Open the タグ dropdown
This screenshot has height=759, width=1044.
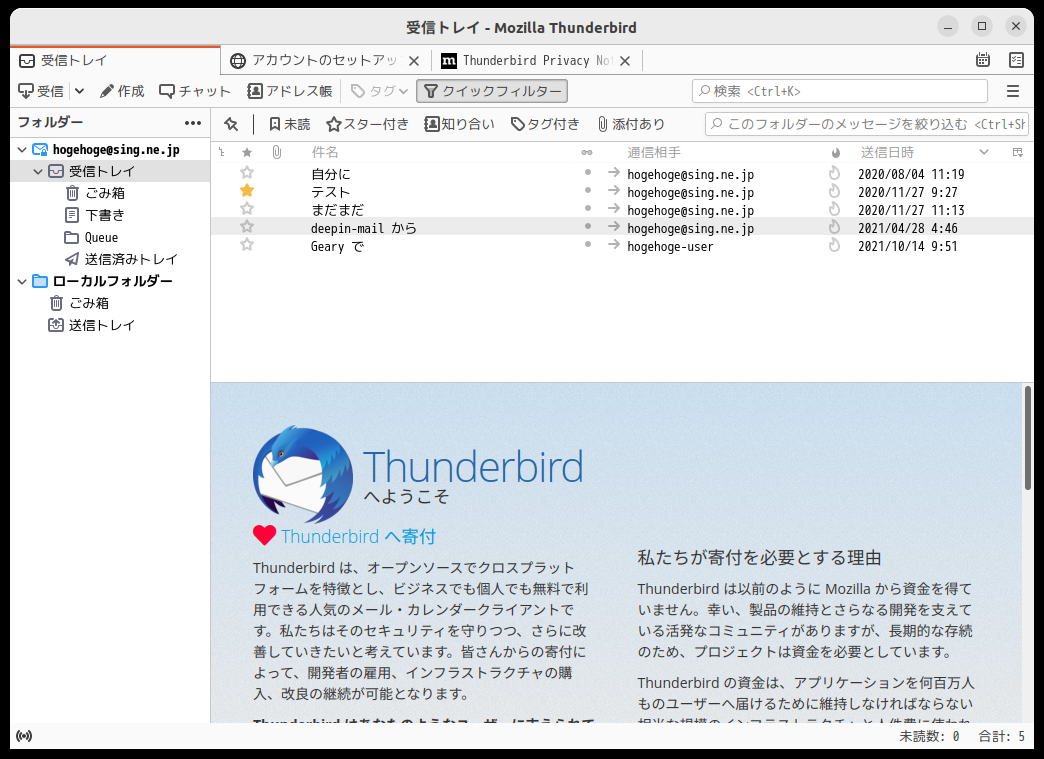(380, 91)
